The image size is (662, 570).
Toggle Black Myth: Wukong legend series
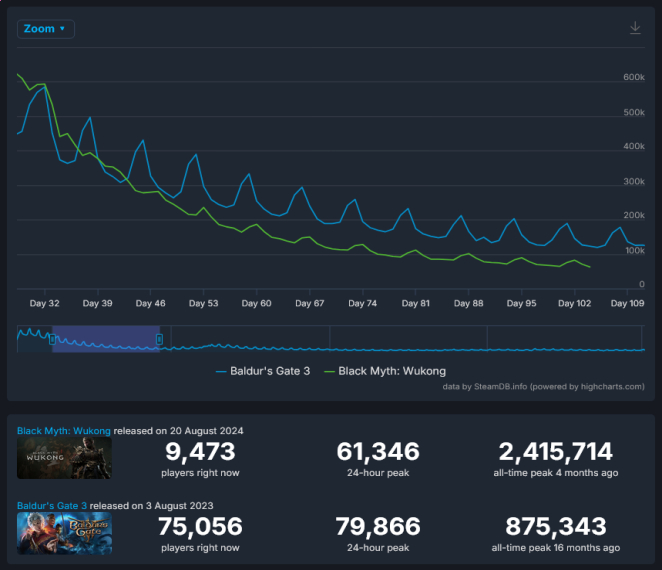pos(385,371)
